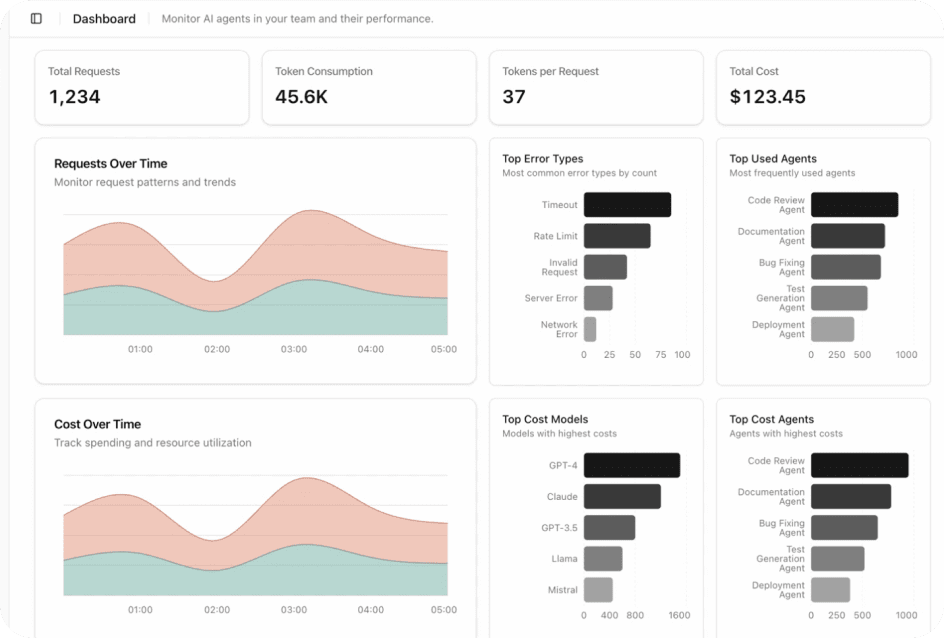Click the GPT-4 bar in Top Cost Models

(631, 466)
